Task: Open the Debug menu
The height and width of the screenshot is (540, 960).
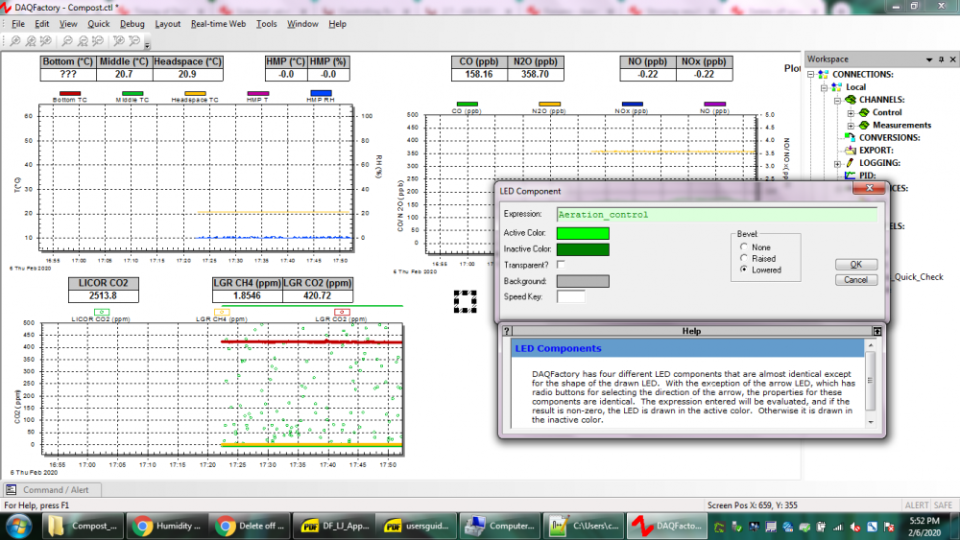Action: tap(132, 24)
